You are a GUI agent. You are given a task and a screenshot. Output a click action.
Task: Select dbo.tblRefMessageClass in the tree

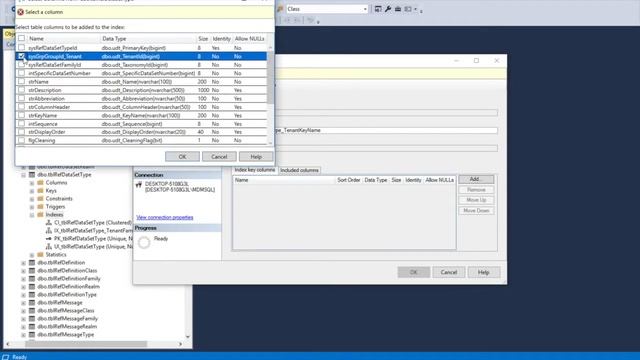(66, 311)
